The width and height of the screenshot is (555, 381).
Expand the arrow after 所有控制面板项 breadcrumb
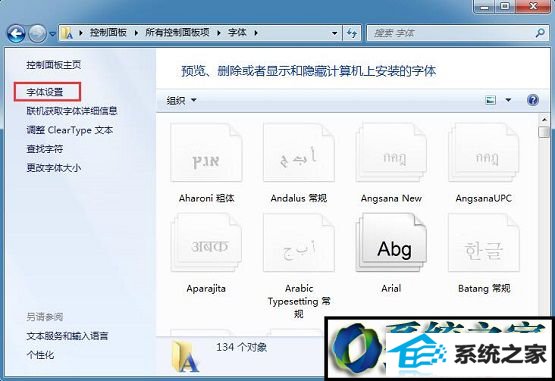pyautogui.click(x=219, y=33)
